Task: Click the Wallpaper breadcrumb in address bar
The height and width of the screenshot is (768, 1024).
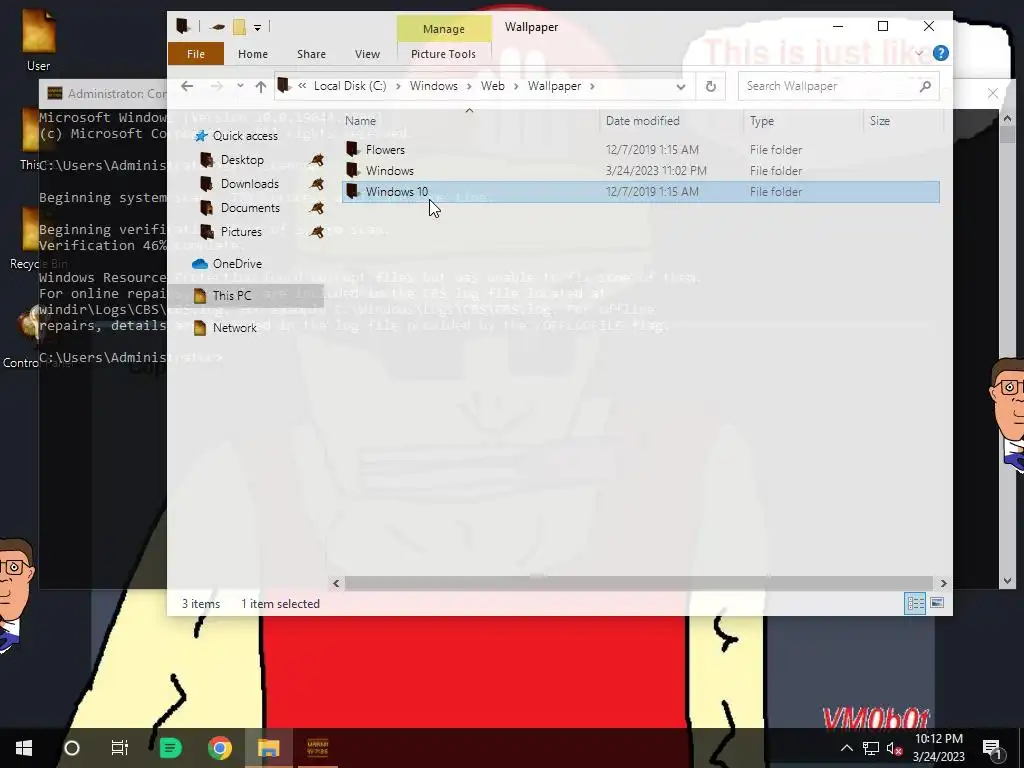Action: 554,86
